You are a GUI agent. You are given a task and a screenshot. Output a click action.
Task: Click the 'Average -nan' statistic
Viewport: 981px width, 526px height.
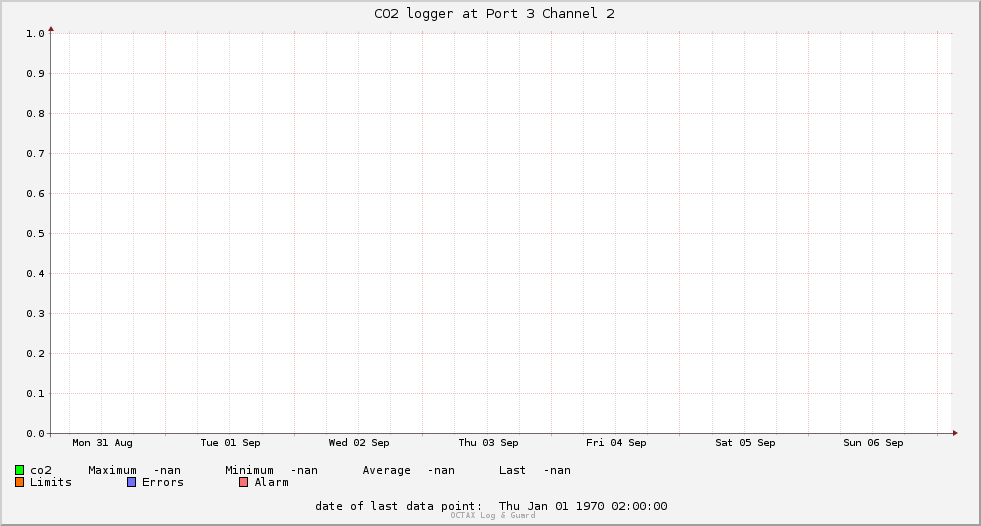(409, 470)
